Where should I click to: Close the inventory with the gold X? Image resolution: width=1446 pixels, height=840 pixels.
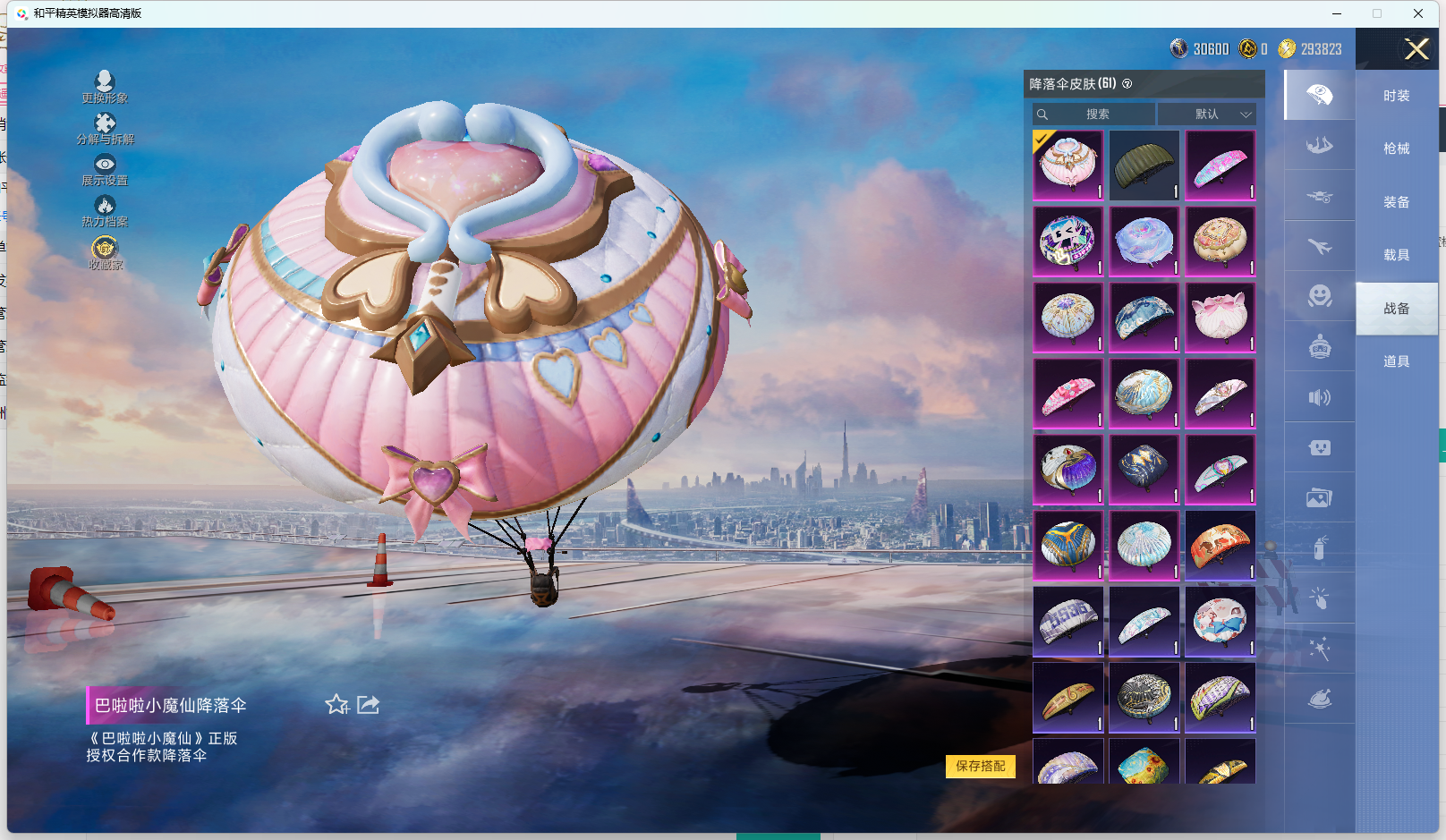pyautogui.click(x=1416, y=49)
